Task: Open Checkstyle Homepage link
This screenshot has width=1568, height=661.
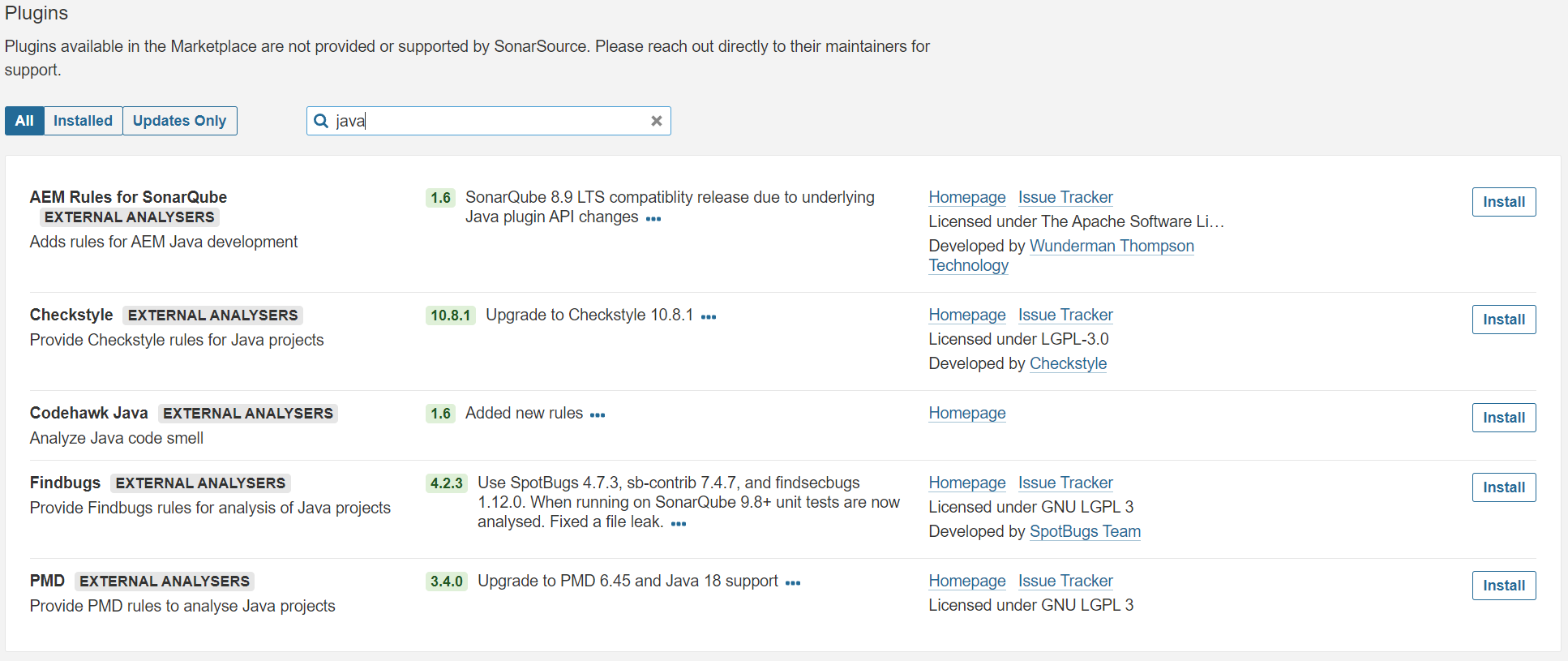Action: (x=967, y=315)
